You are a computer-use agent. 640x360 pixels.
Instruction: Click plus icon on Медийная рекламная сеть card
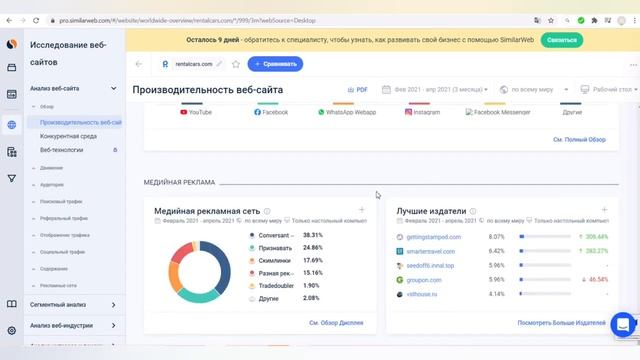tap(362, 210)
